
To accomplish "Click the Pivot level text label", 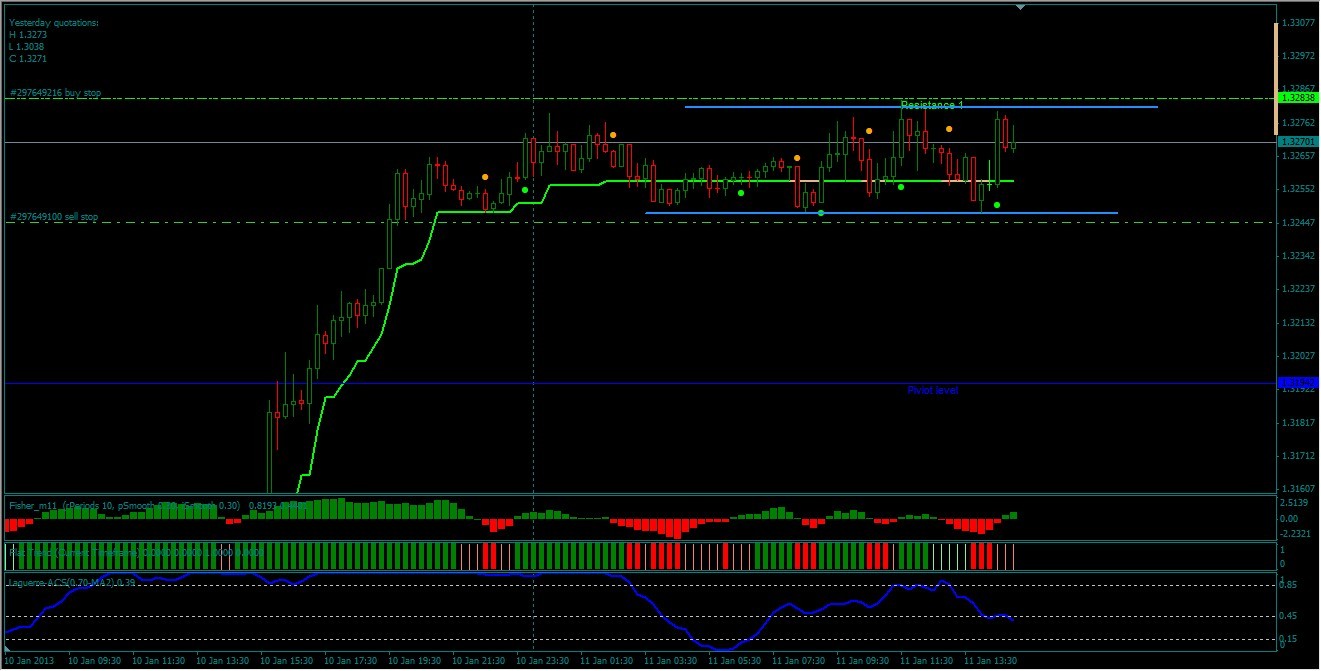I will tap(933, 390).
